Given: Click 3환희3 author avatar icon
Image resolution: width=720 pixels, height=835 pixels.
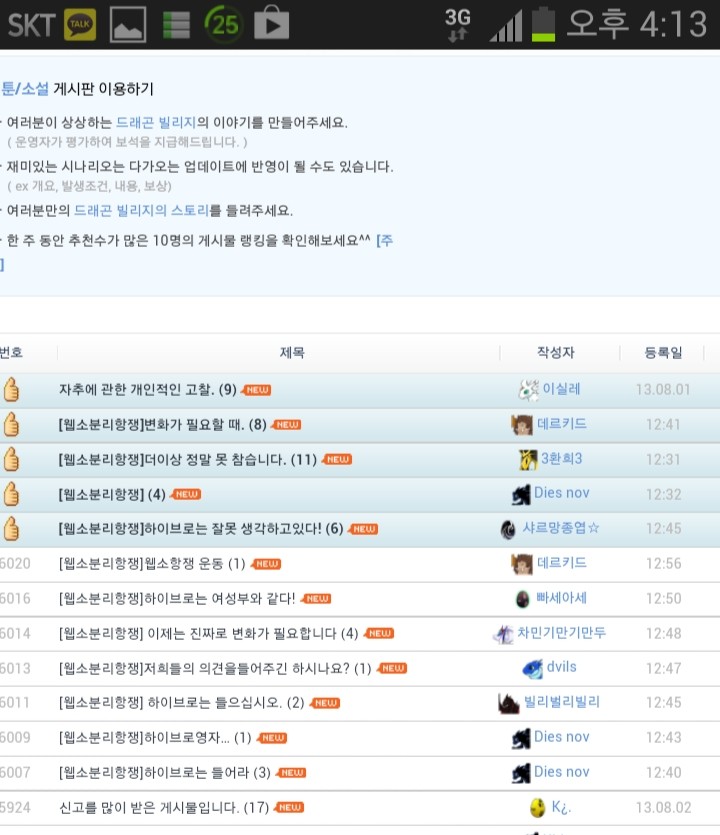Looking at the screenshot, I should pos(528,459).
